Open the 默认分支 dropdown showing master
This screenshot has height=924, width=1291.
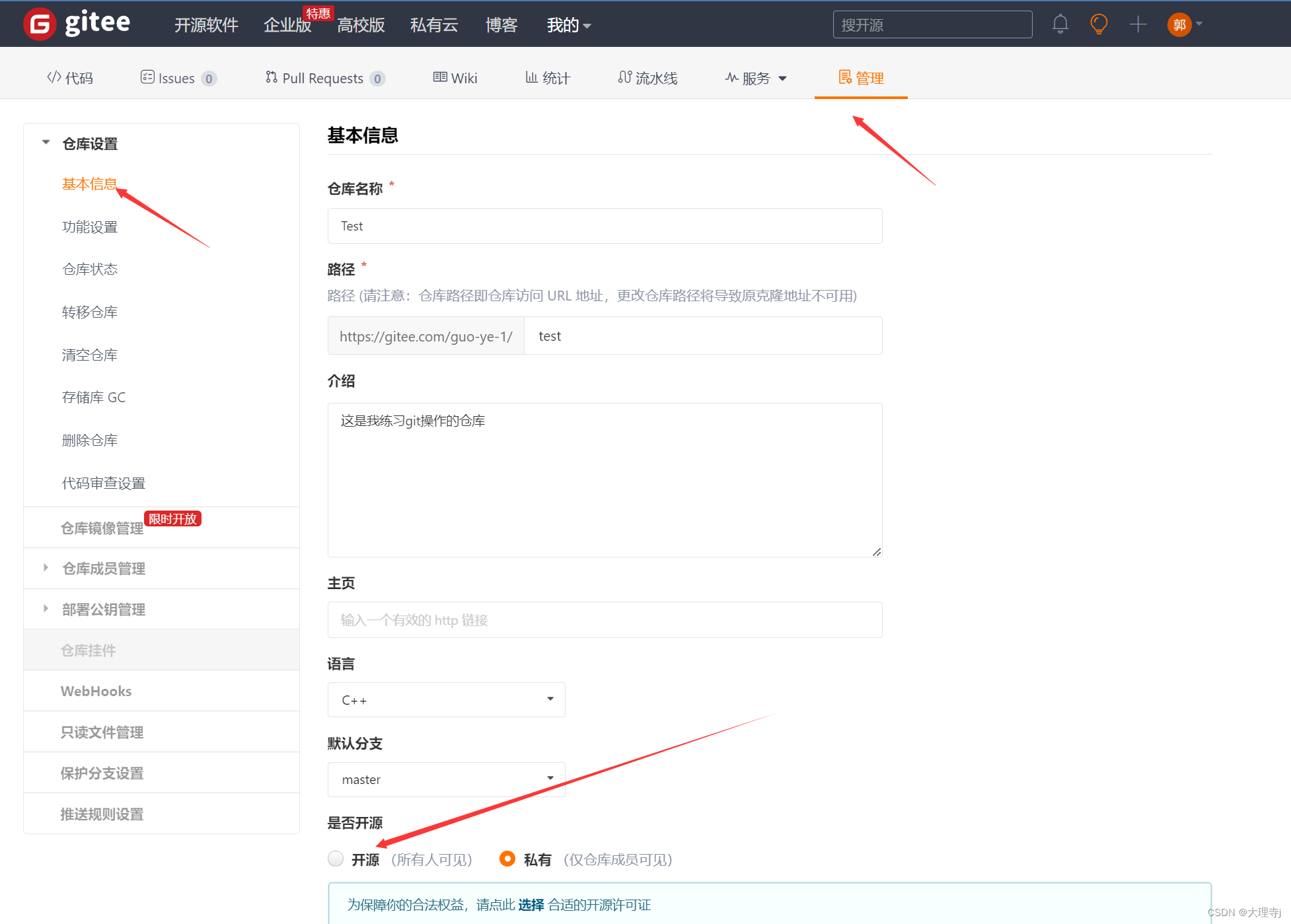coord(446,779)
